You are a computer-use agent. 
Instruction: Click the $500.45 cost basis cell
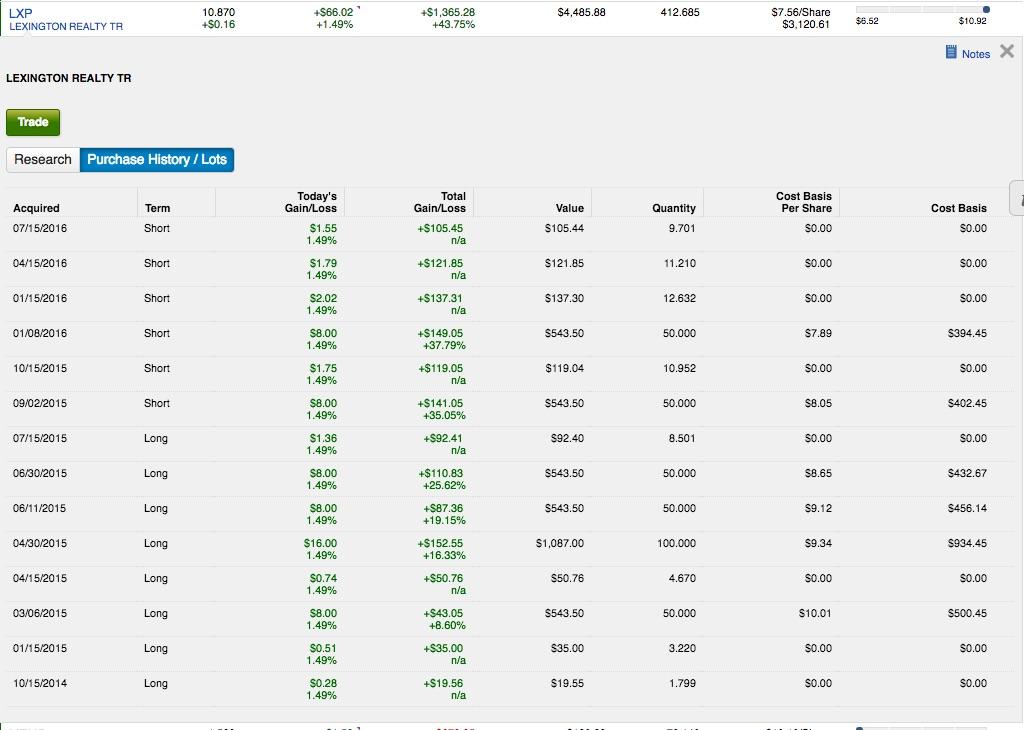click(967, 614)
